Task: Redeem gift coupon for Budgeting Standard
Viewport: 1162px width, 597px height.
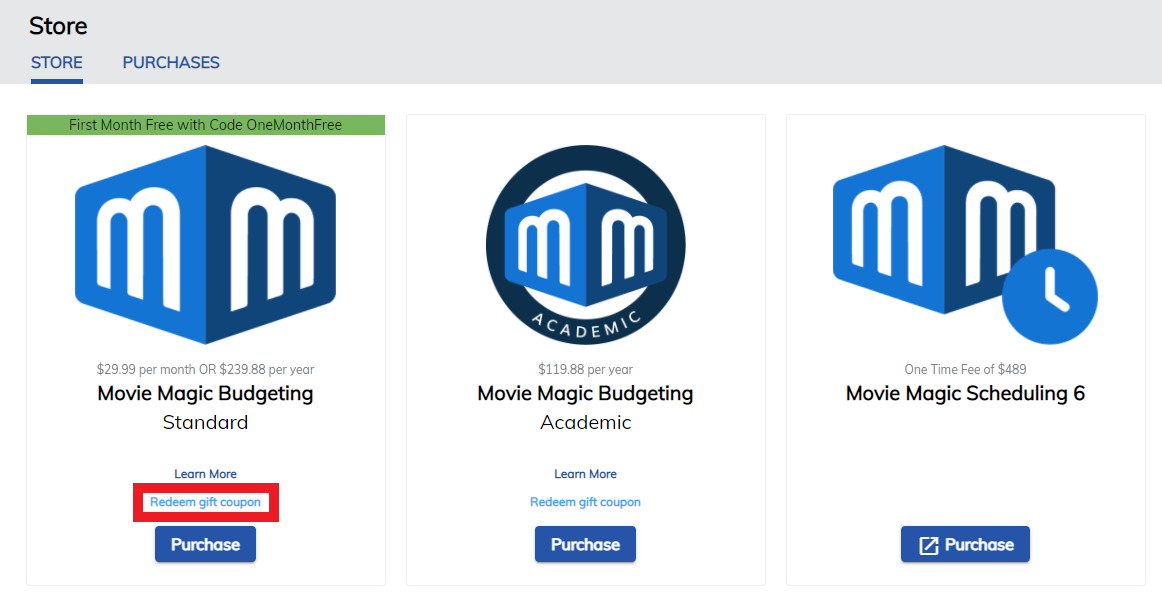Action: [205, 502]
